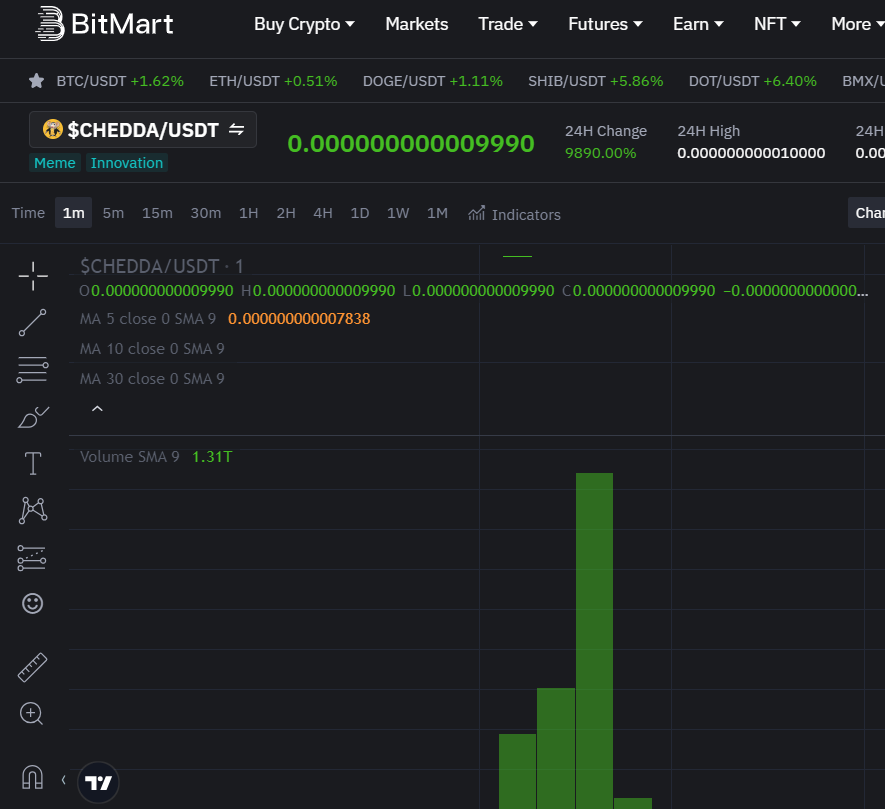
Task: Select the Text annotation tool
Action: point(33,463)
